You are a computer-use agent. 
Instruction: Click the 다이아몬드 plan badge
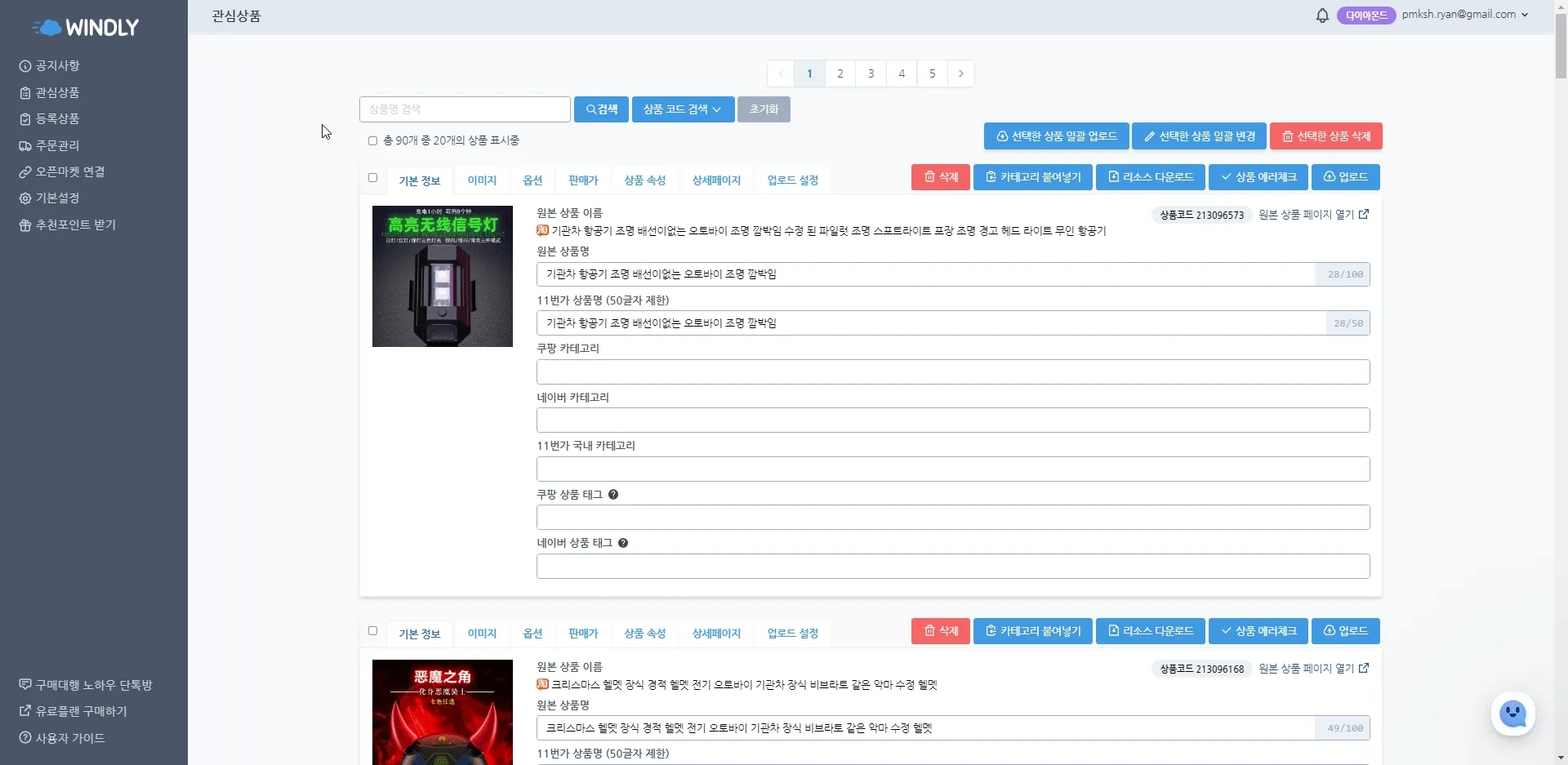click(x=1366, y=16)
